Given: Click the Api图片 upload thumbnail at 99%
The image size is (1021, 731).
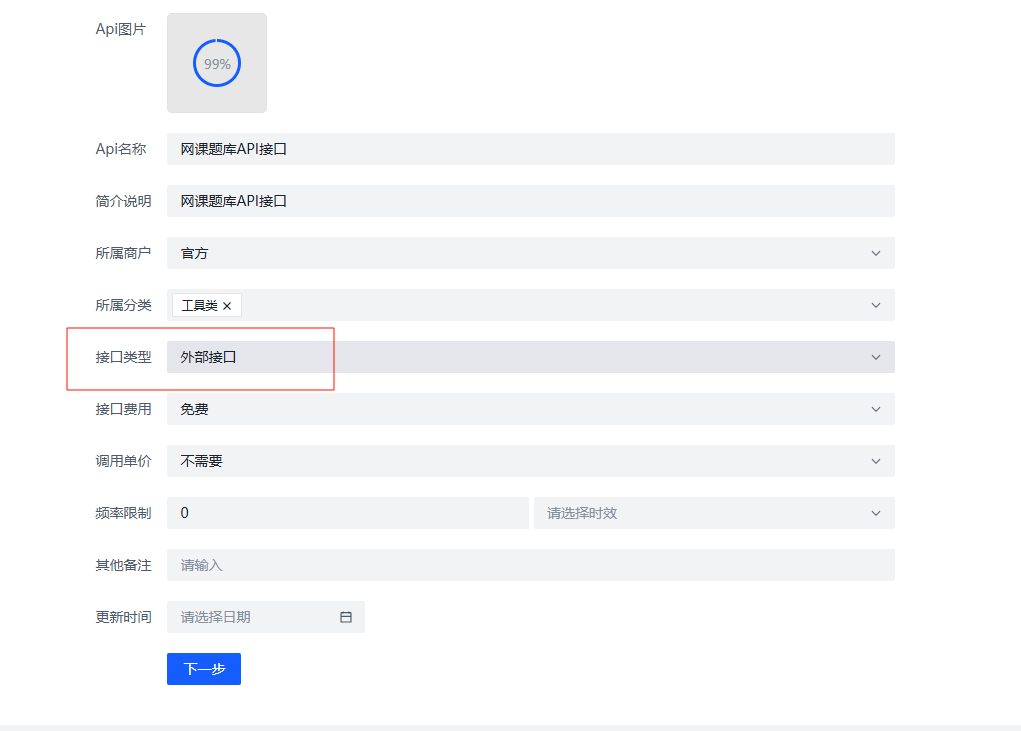Looking at the screenshot, I should click(217, 63).
